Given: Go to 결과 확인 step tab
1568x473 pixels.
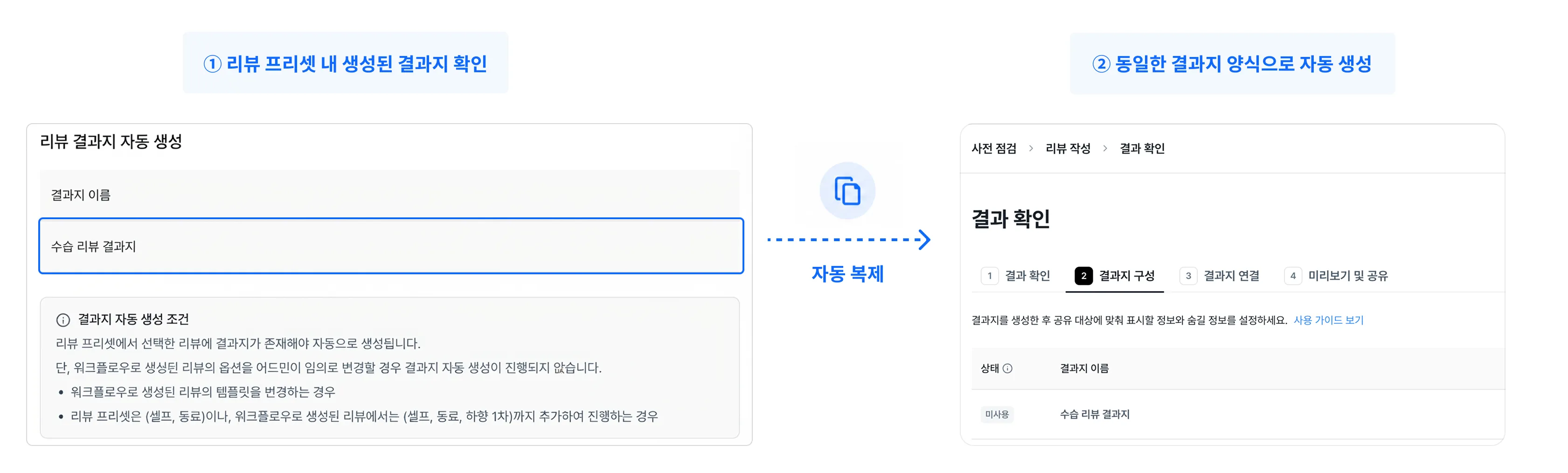Looking at the screenshot, I should [1015, 276].
